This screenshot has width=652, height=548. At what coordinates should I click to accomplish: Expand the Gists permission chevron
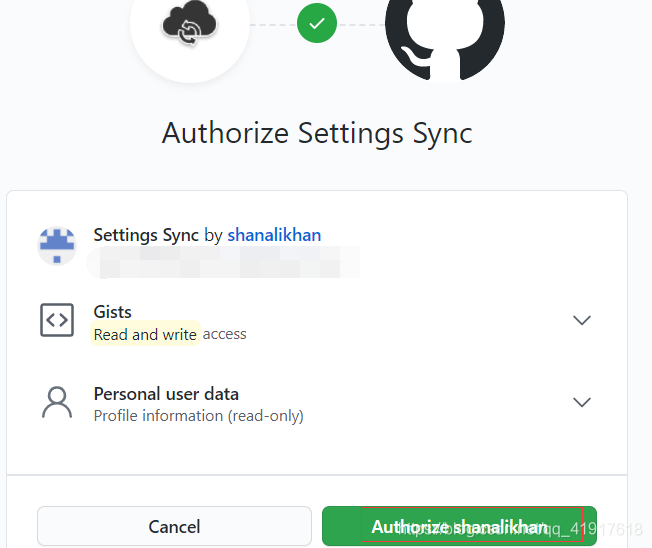(582, 320)
